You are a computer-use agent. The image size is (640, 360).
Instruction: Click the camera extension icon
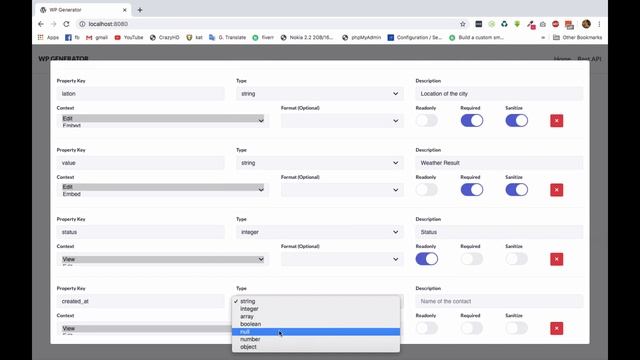tap(542, 24)
